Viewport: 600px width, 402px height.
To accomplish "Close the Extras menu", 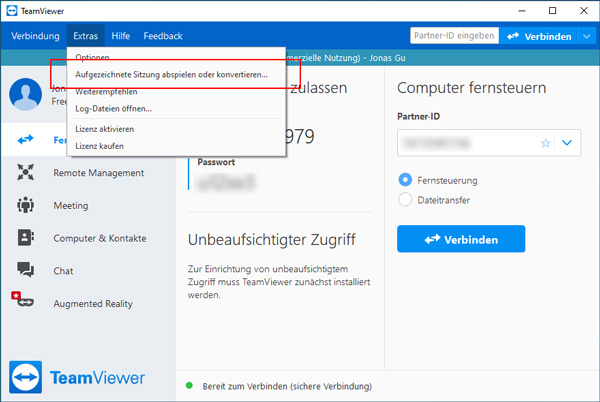I will (85, 36).
